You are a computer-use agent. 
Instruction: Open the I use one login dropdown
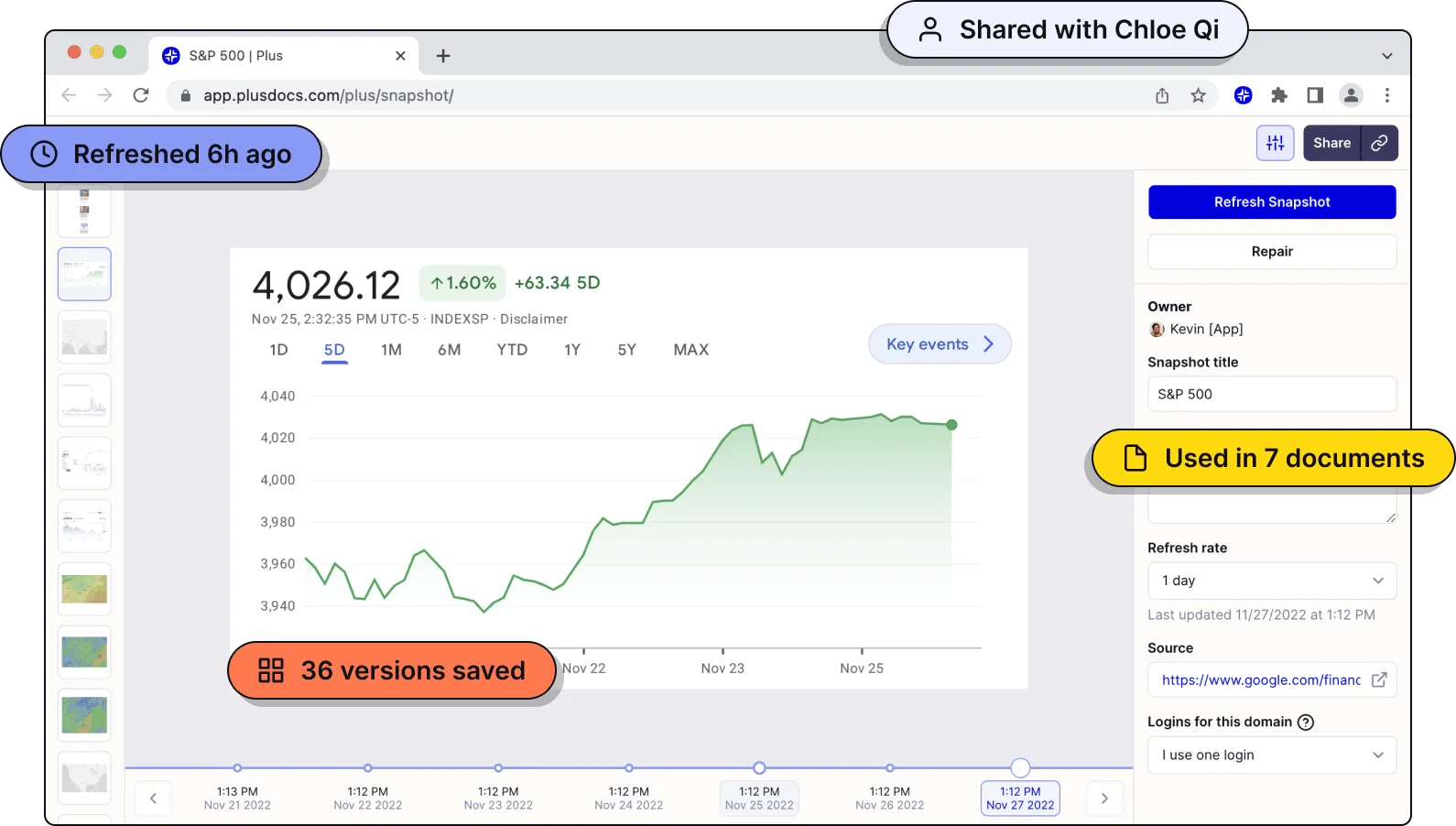point(1272,755)
